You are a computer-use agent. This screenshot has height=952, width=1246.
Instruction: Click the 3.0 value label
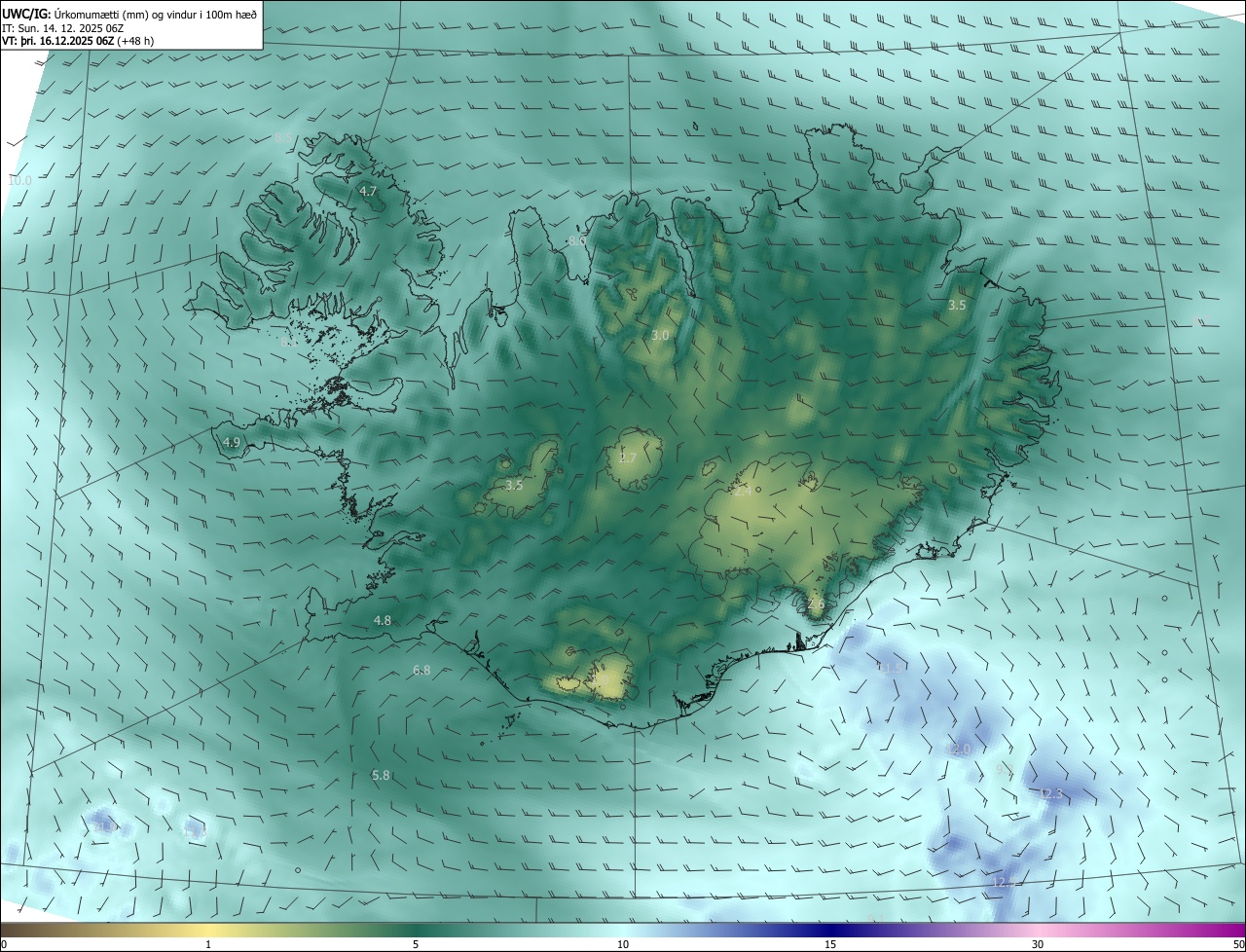pos(660,335)
